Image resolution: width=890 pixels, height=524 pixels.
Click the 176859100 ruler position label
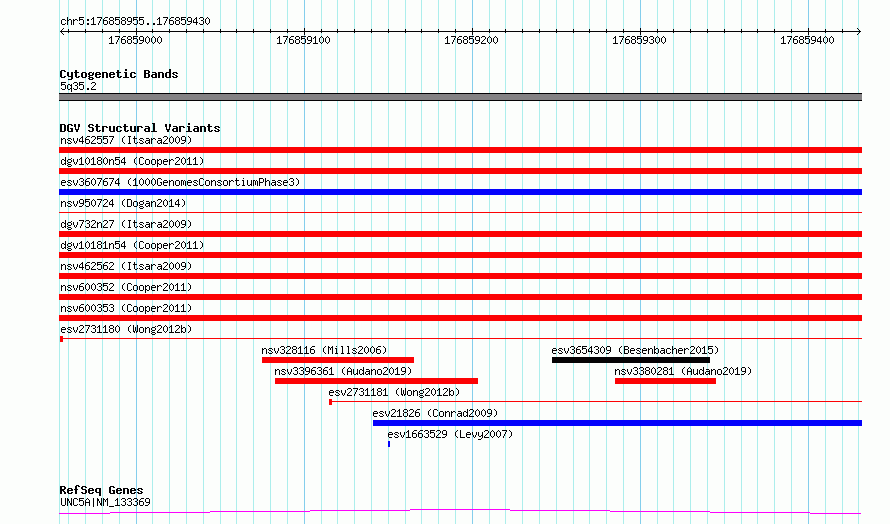pos(303,40)
